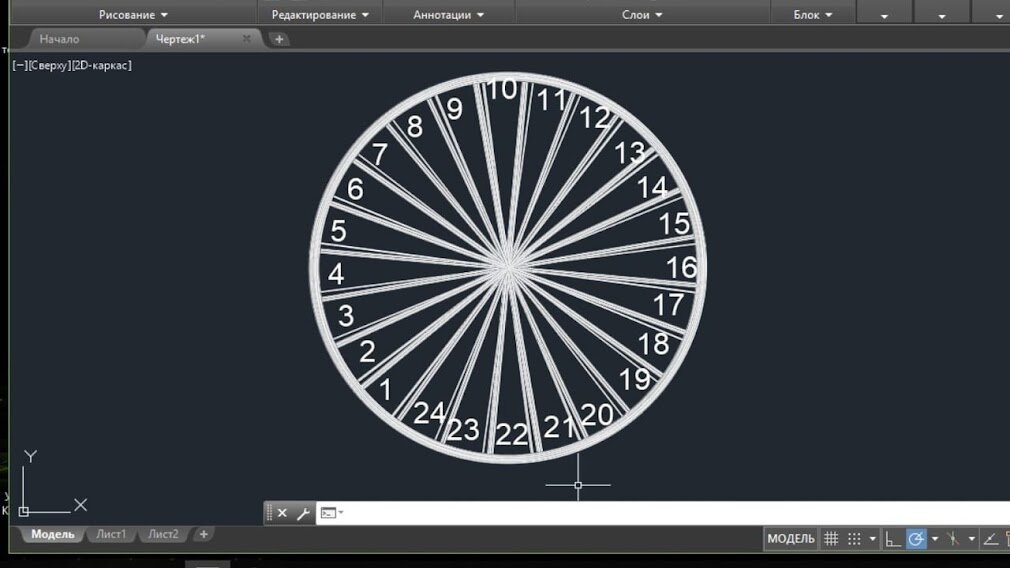Open the isometric drafting plane dropdown arrow
The width and height of the screenshot is (1010, 568).
coord(971,539)
